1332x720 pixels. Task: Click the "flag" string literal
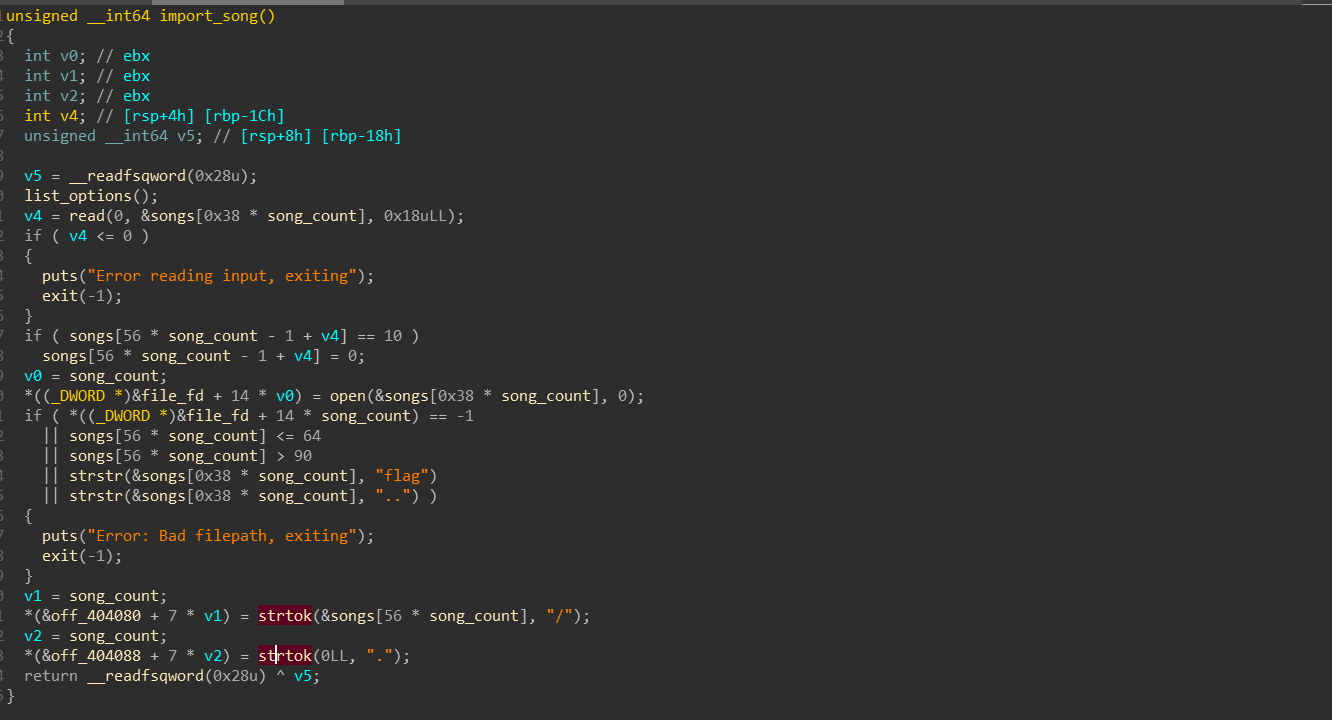(402, 476)
